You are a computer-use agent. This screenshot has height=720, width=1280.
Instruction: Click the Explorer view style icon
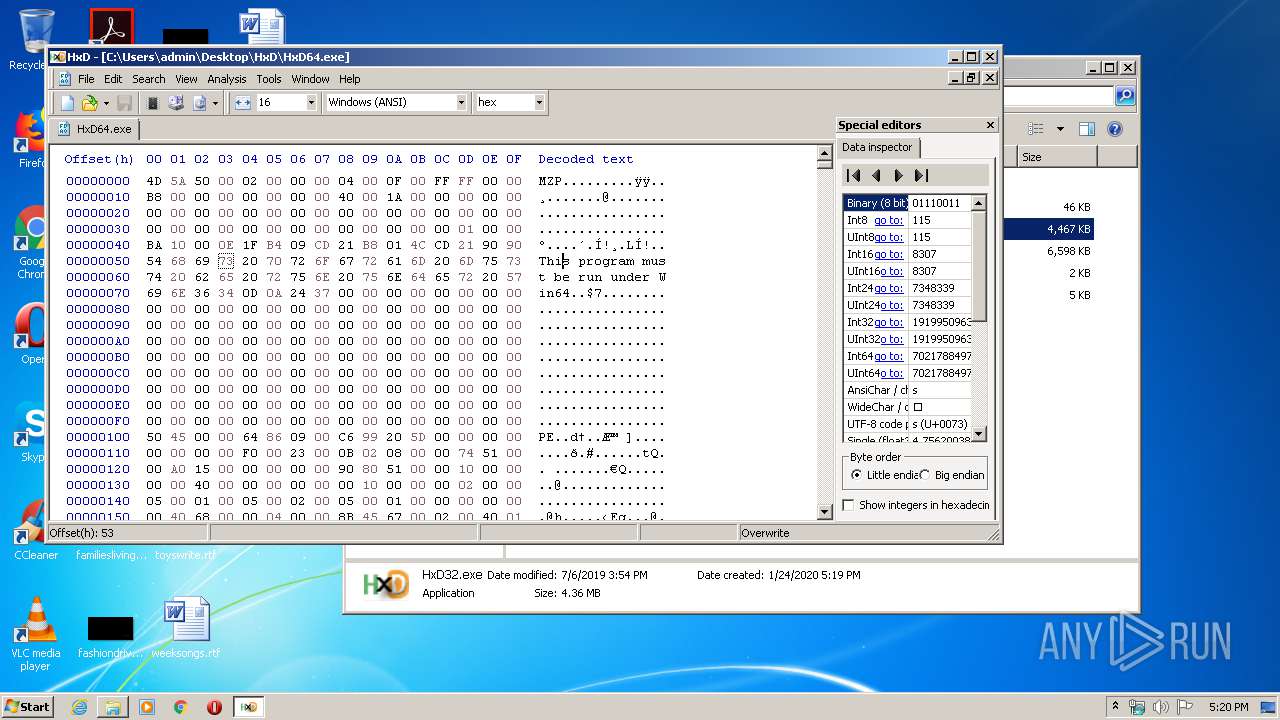coord(1036,129)
